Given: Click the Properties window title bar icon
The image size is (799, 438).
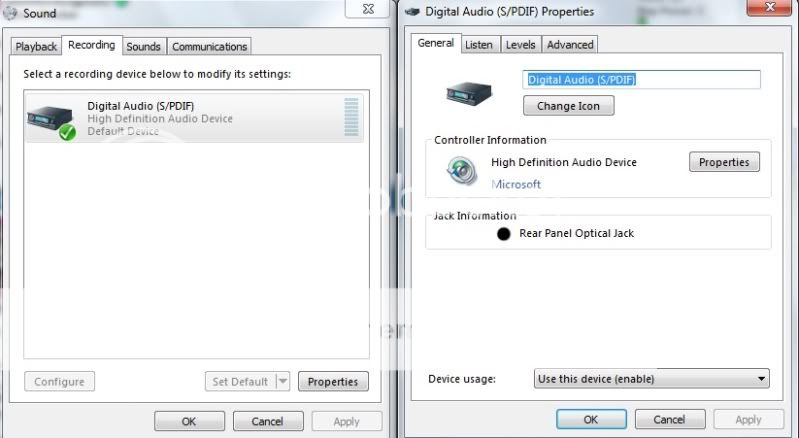Looking at the screenshot, I should tap(412, 12).
